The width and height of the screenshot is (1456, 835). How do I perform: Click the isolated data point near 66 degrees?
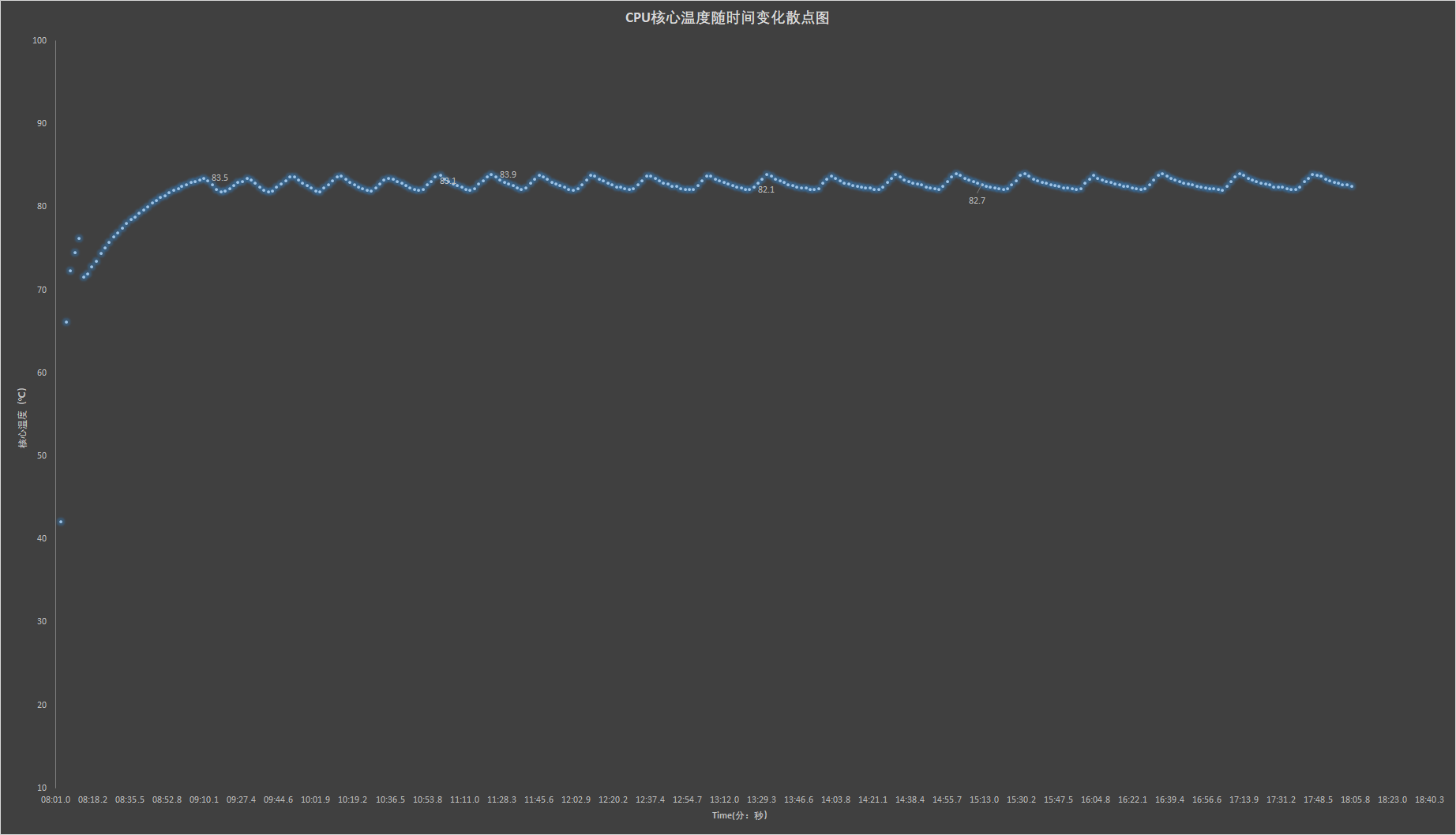pos(66,322)
